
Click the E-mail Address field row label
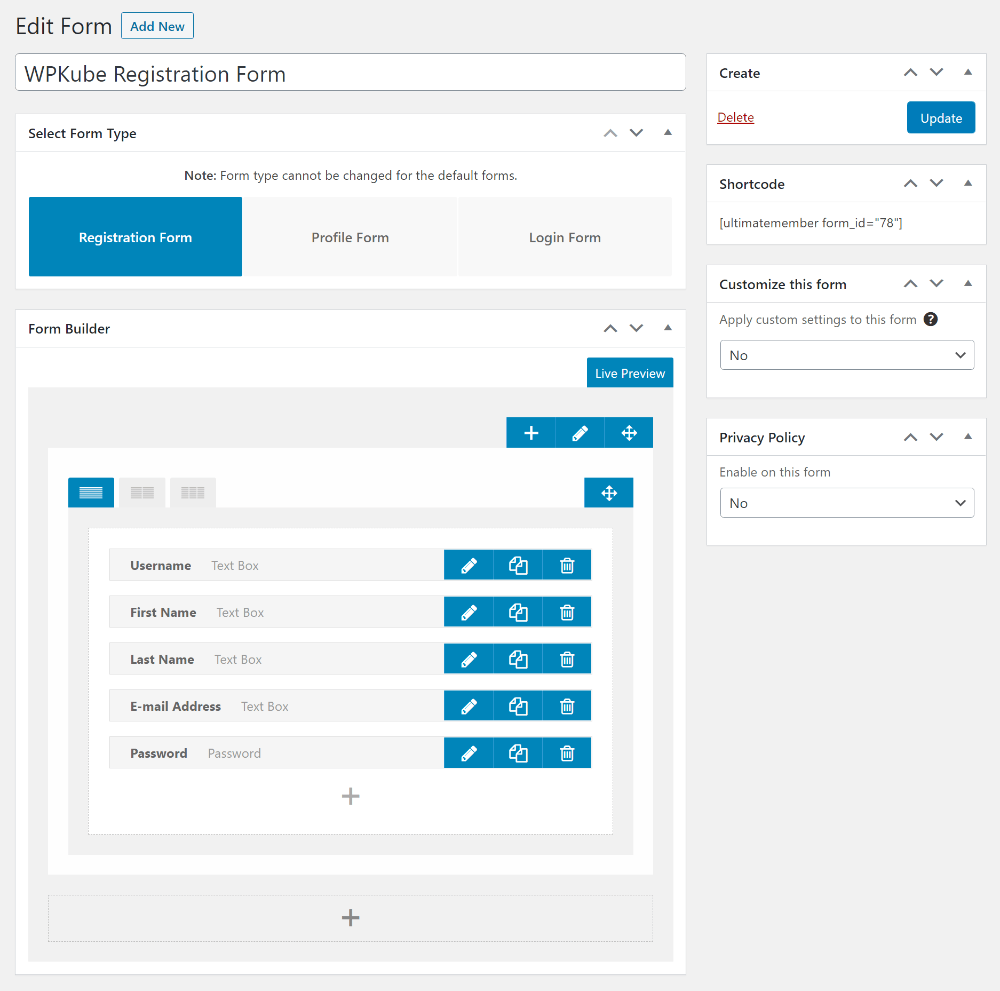175,707
